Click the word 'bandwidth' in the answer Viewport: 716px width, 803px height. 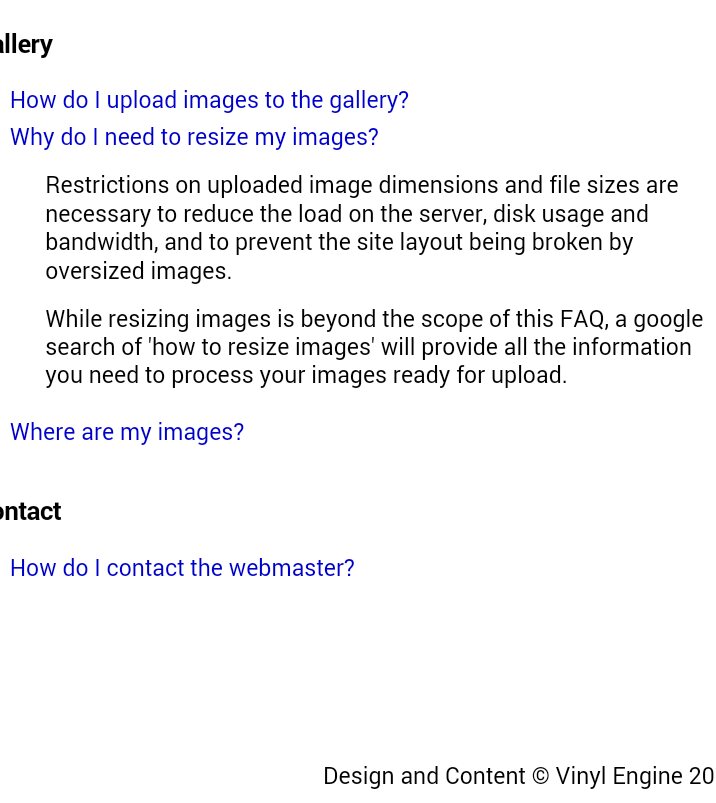pyautogui.click(x=101, y=242)
